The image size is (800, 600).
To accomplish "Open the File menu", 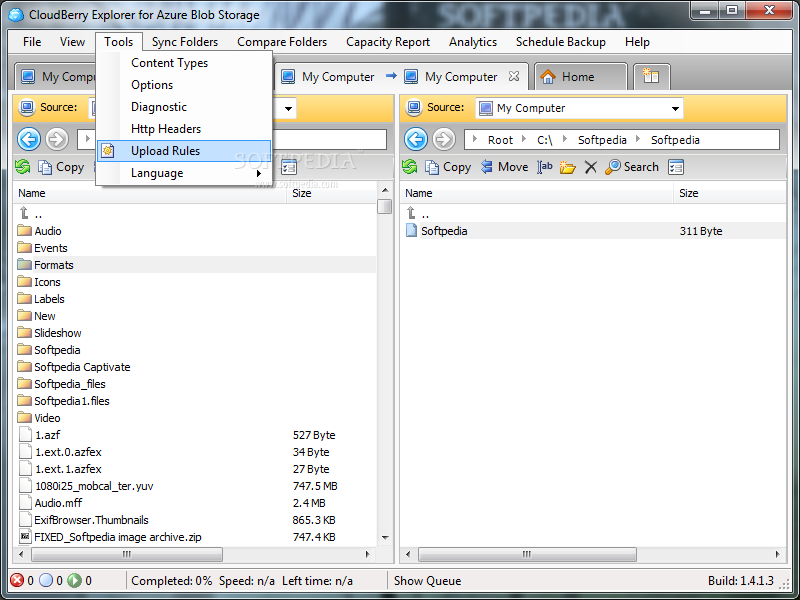I will (x=32, y=42).
